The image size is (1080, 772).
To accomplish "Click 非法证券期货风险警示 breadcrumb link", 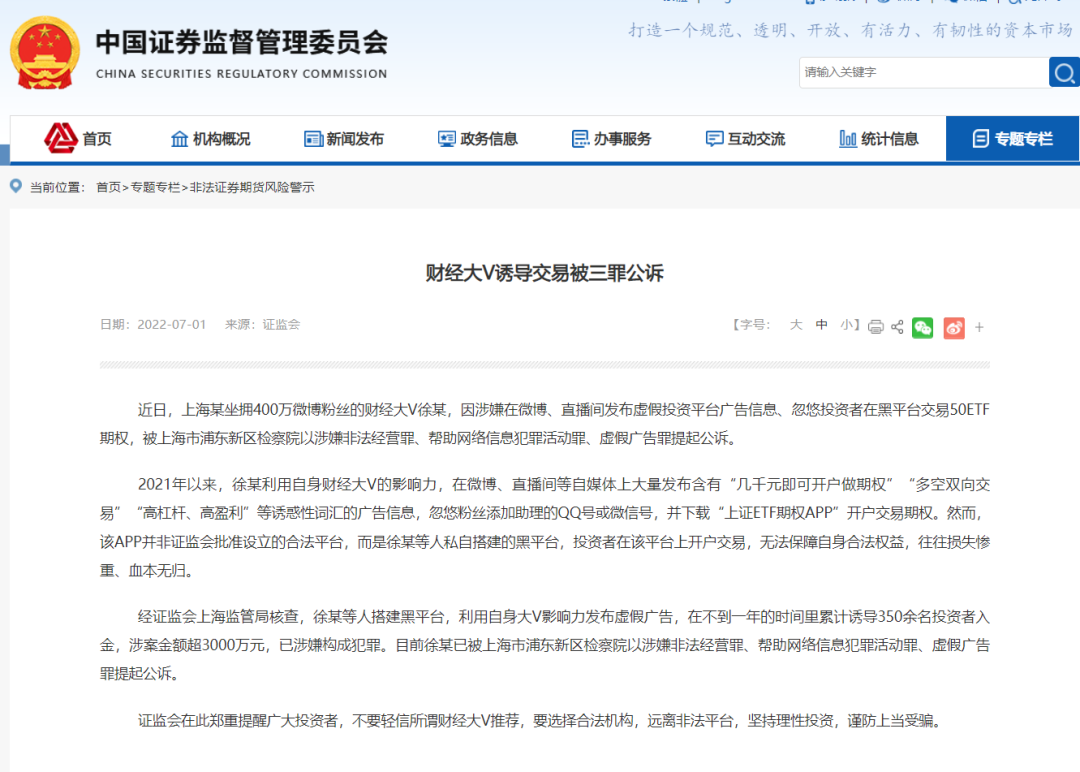I will click(x=252, y=187).
